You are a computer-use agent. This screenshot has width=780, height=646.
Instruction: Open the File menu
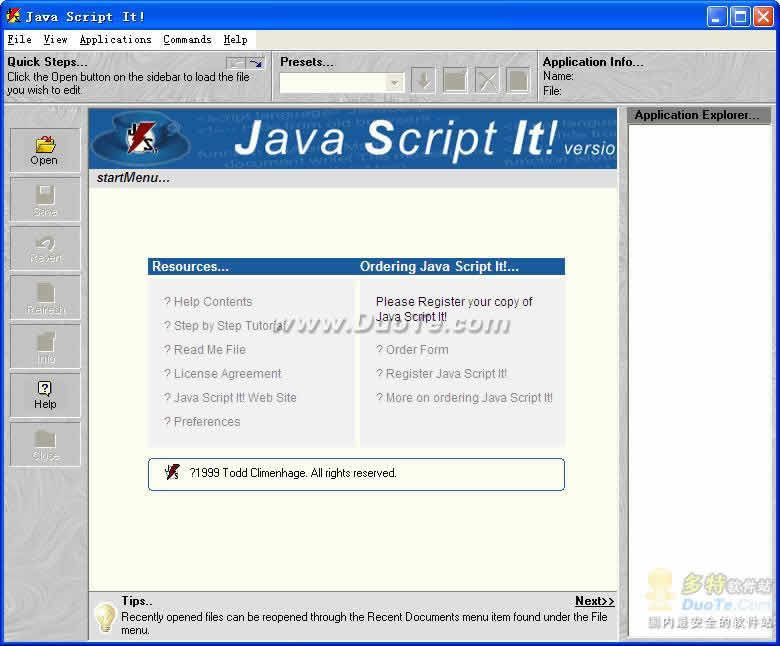[19, 39]
